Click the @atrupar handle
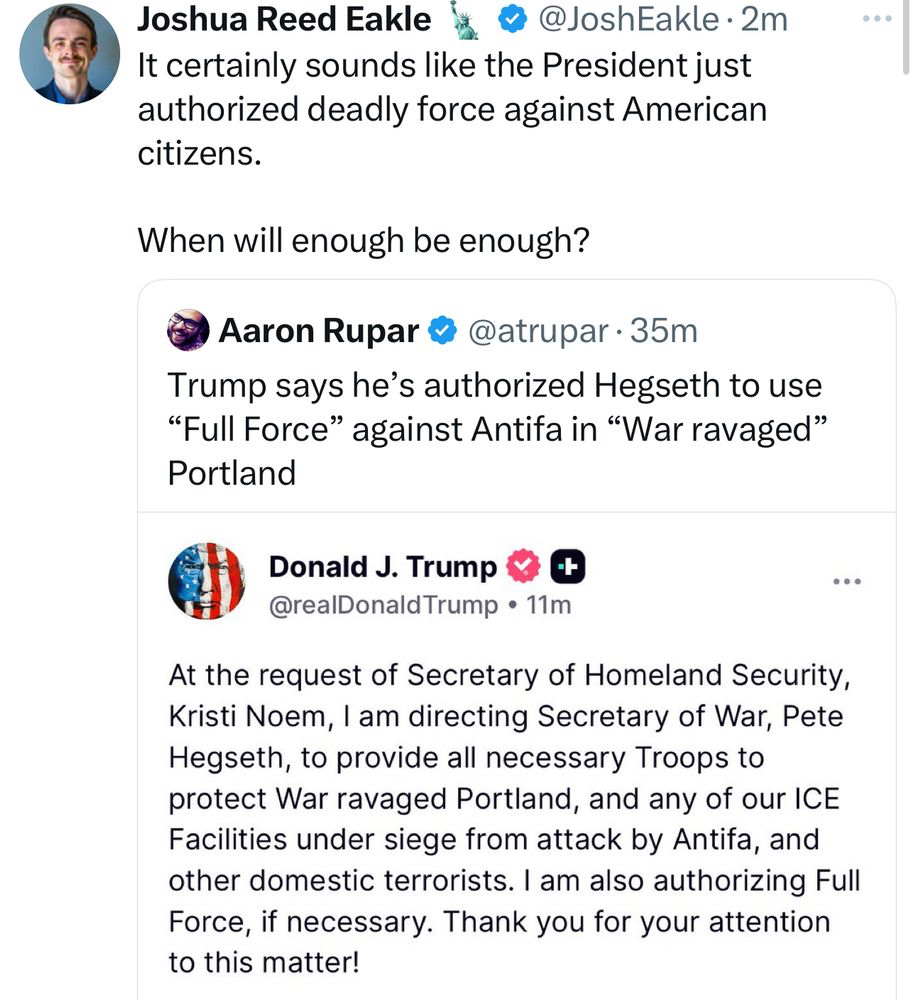 [537, 330]
